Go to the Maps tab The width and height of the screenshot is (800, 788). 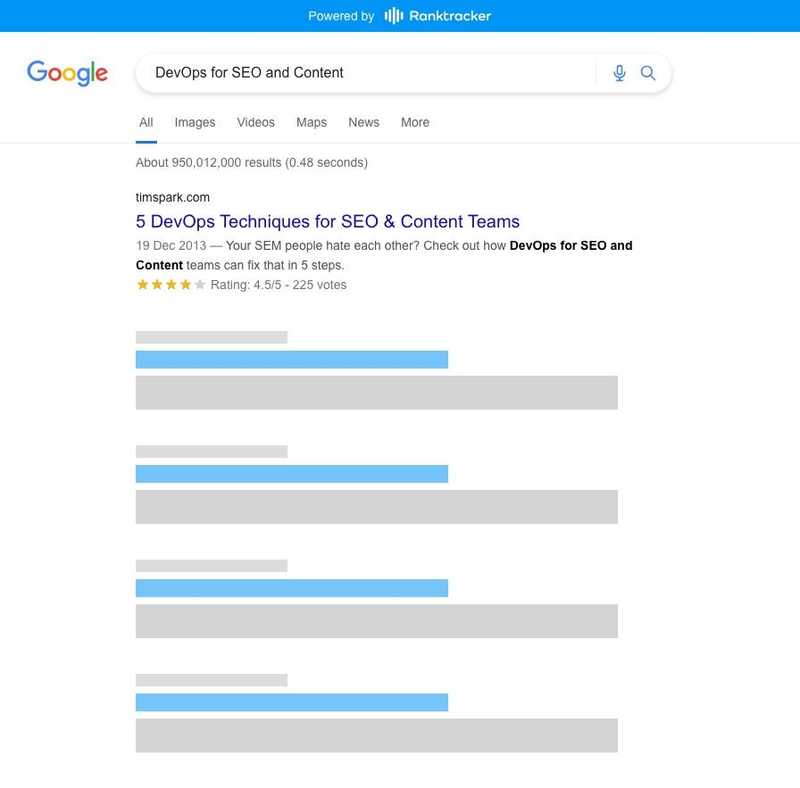click(x=311, y=122)
